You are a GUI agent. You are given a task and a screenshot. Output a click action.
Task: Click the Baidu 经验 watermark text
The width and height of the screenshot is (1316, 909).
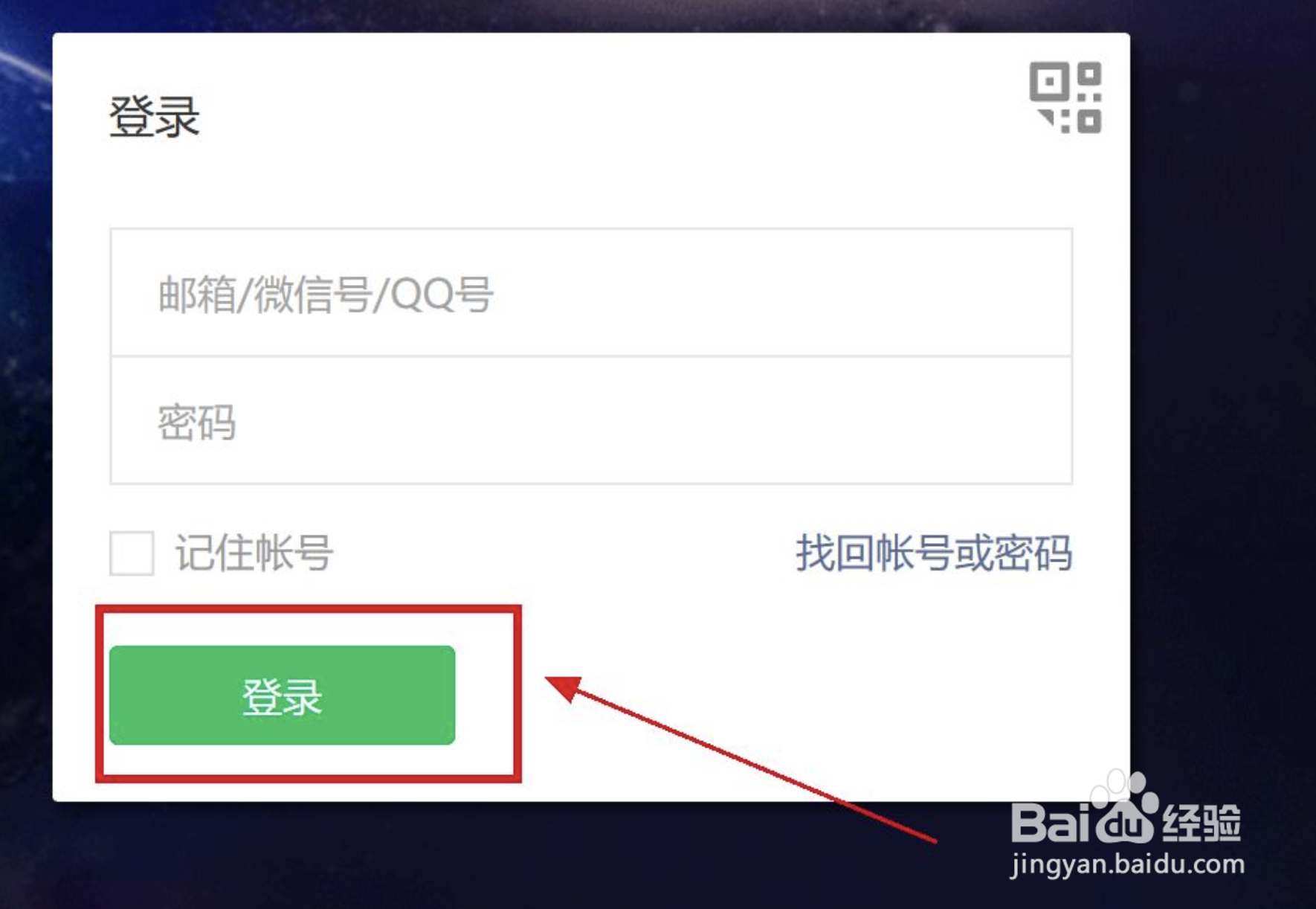pyautogui.click(x=1126, y=821)
